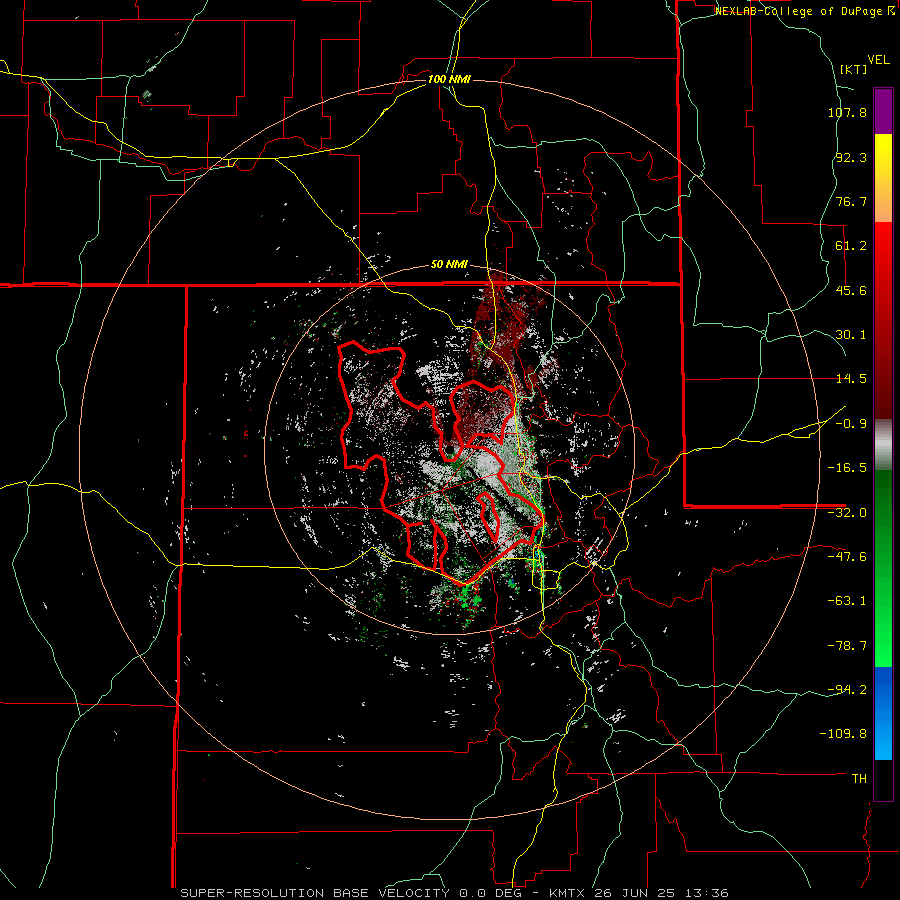Click the 45.6 velocity scale value
This screenshot has width=900, height=900.
click(851, 290)
